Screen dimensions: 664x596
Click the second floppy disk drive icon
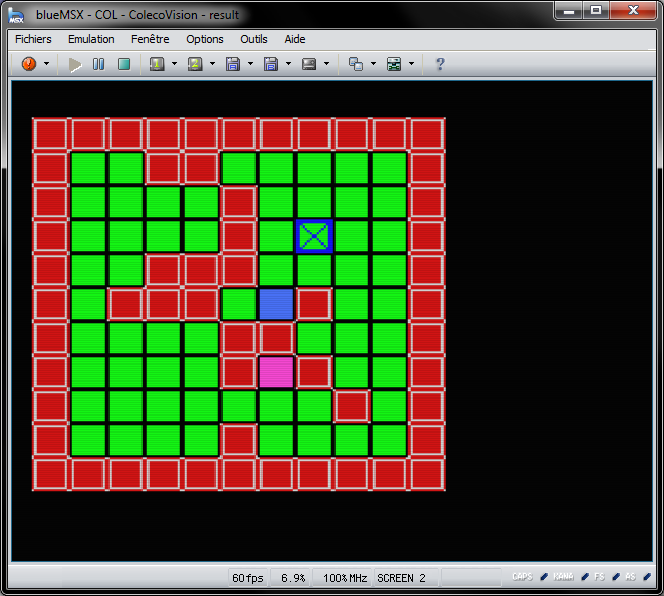click(271, 64)
